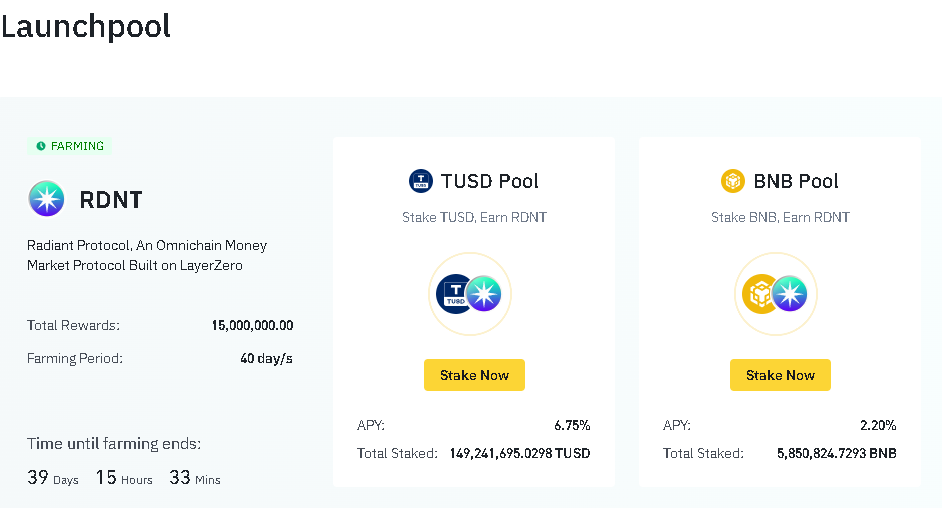Open the BNB Pool title
This screenshot has width=942, height=508.
(796, 181)
